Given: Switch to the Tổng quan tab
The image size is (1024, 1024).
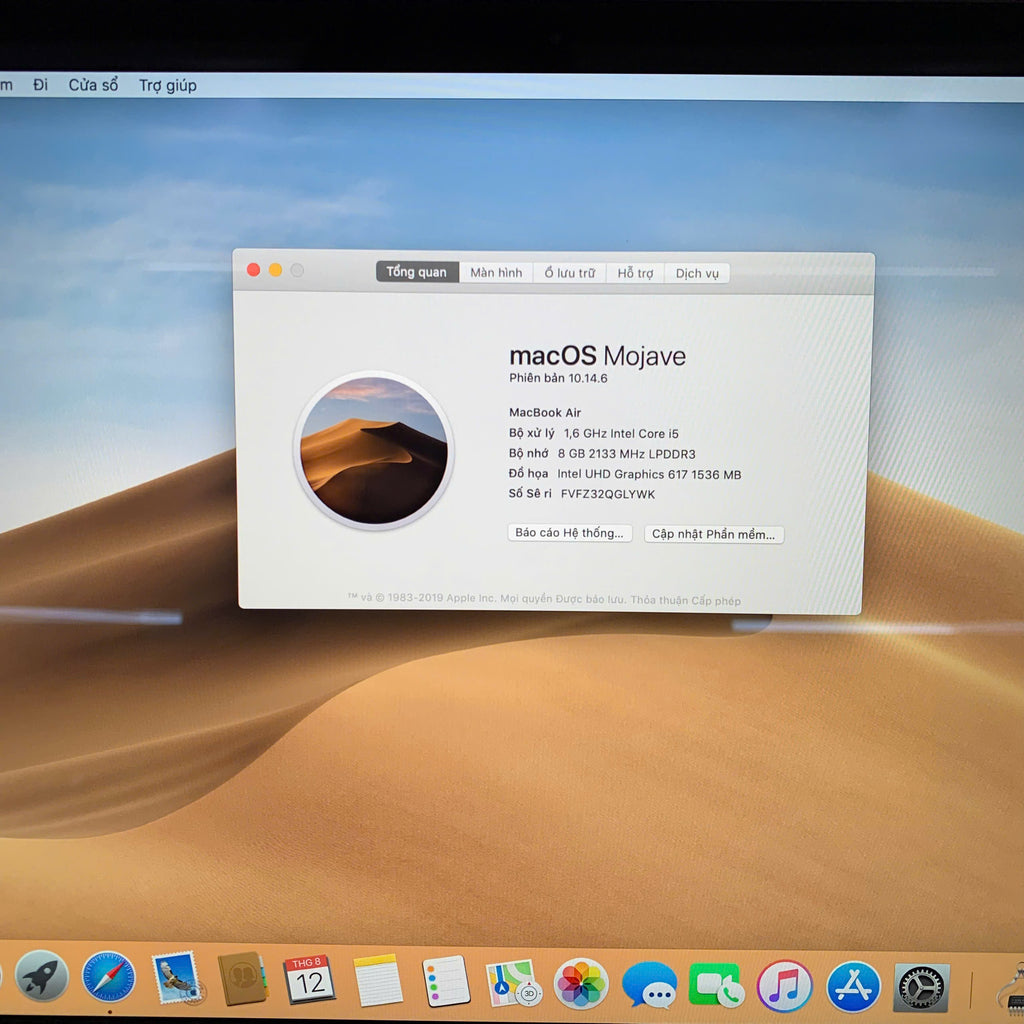Looking at the screenshot, I should click(x=417, y=272).
